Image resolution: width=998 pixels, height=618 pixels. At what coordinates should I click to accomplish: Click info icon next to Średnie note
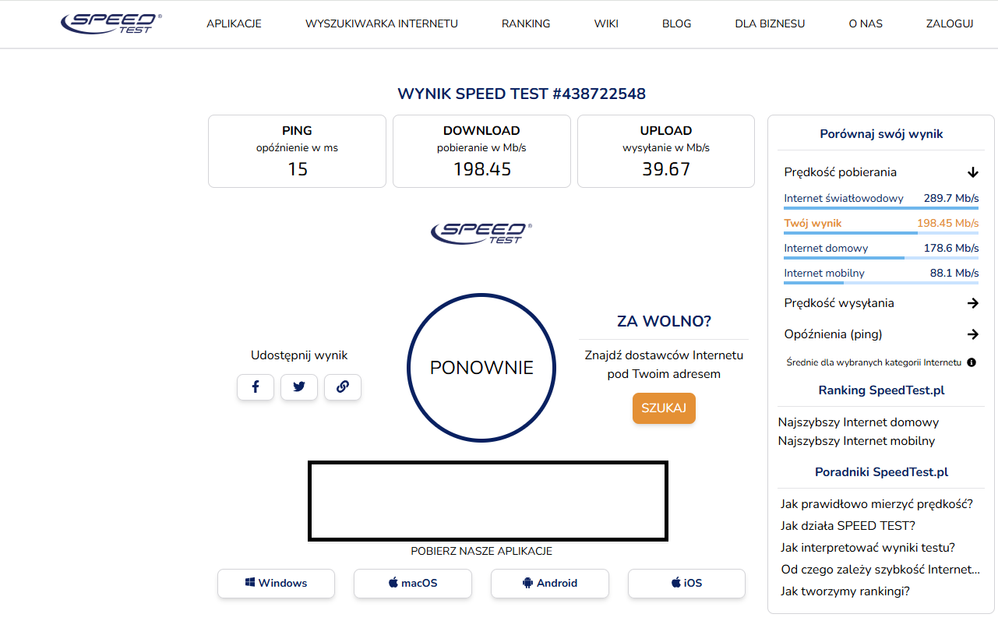coord(971,362)
